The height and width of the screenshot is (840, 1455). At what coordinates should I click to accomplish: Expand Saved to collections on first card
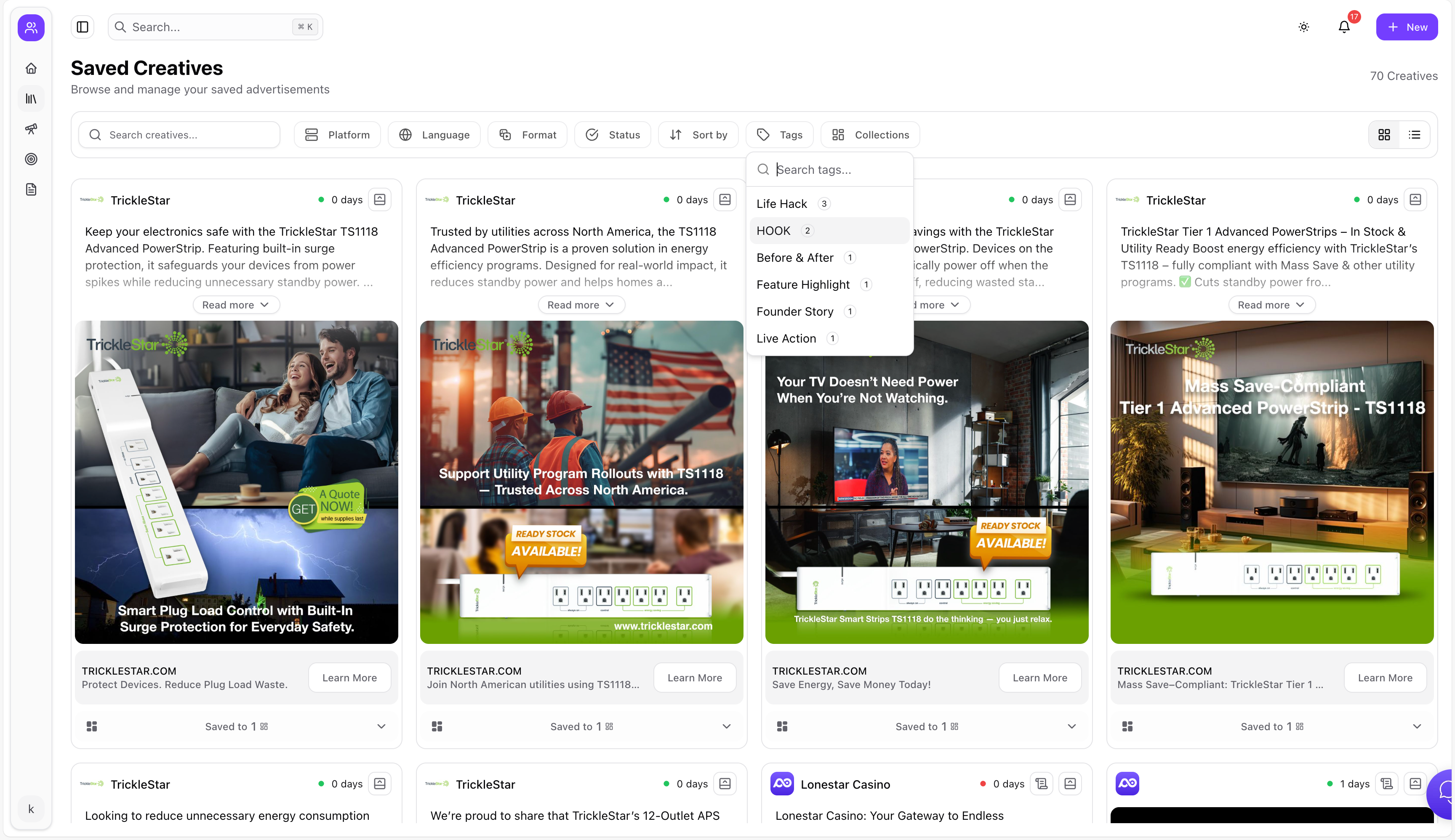(x=381, y=726)
